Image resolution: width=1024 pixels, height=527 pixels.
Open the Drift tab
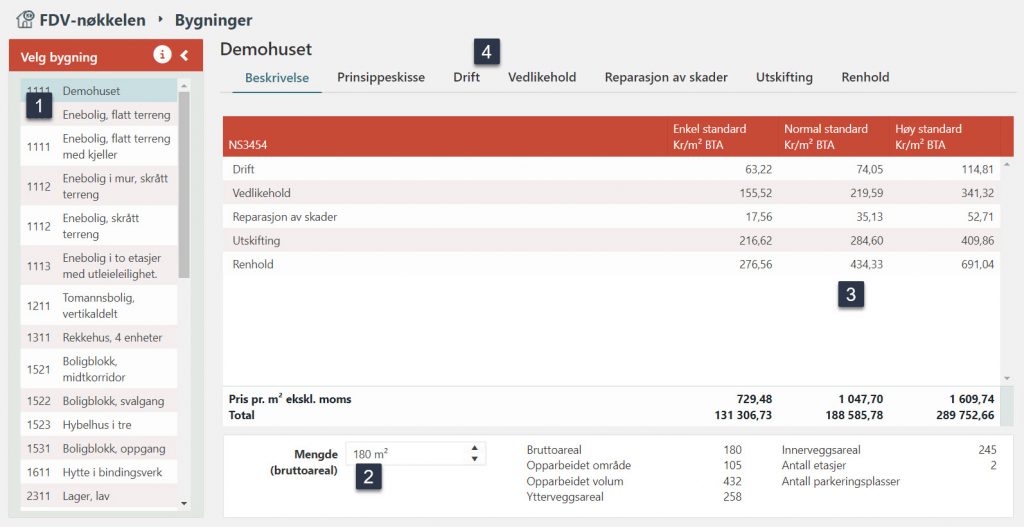click(466, 77)
